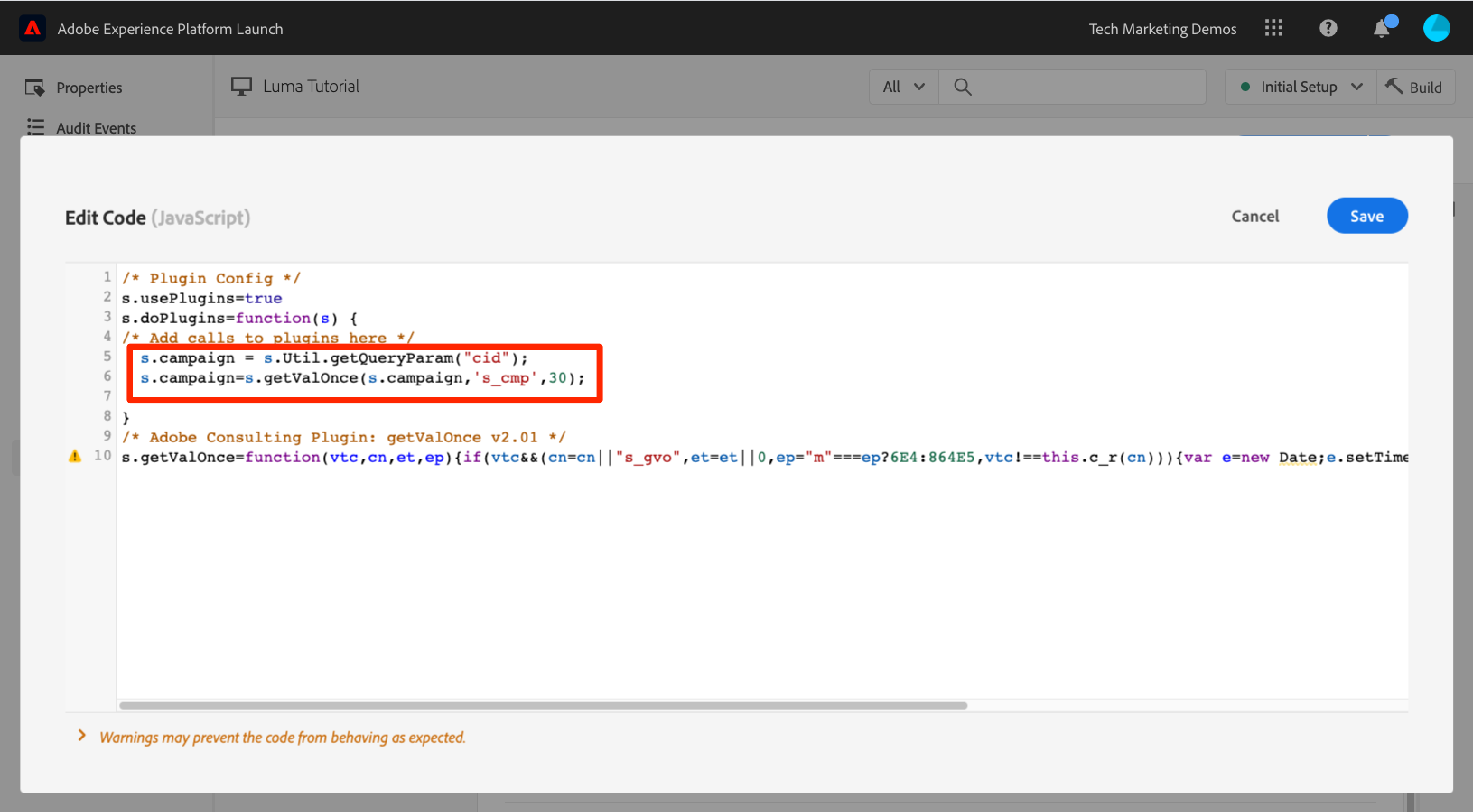1473x812 pixels.
Task: Click the Luma Tutorial monitor icon
Action: tap(241, 87)
